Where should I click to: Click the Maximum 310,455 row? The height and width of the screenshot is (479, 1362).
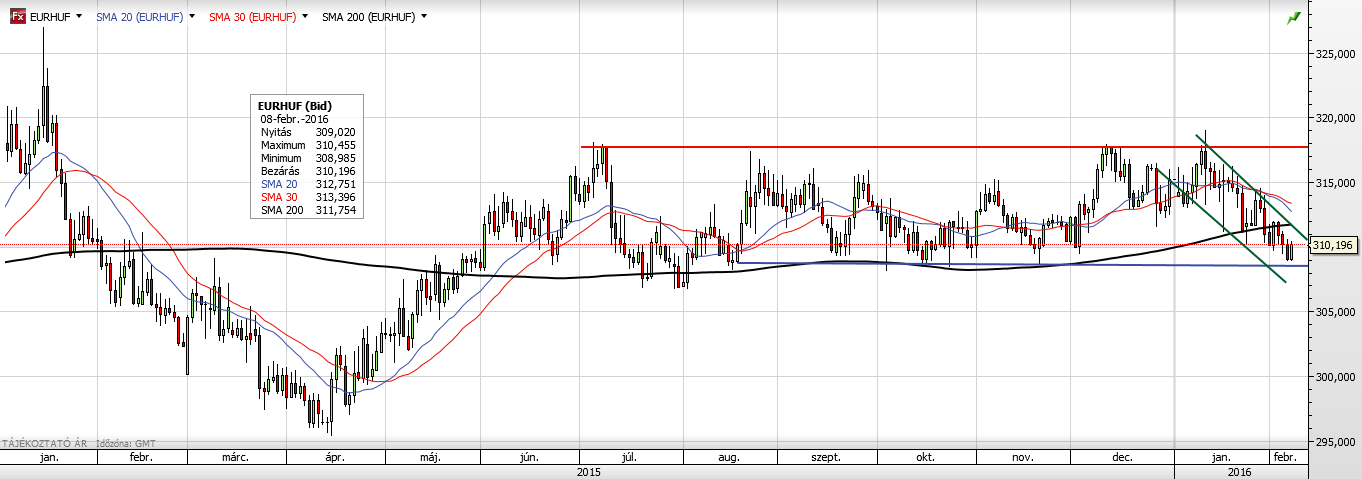308,145
